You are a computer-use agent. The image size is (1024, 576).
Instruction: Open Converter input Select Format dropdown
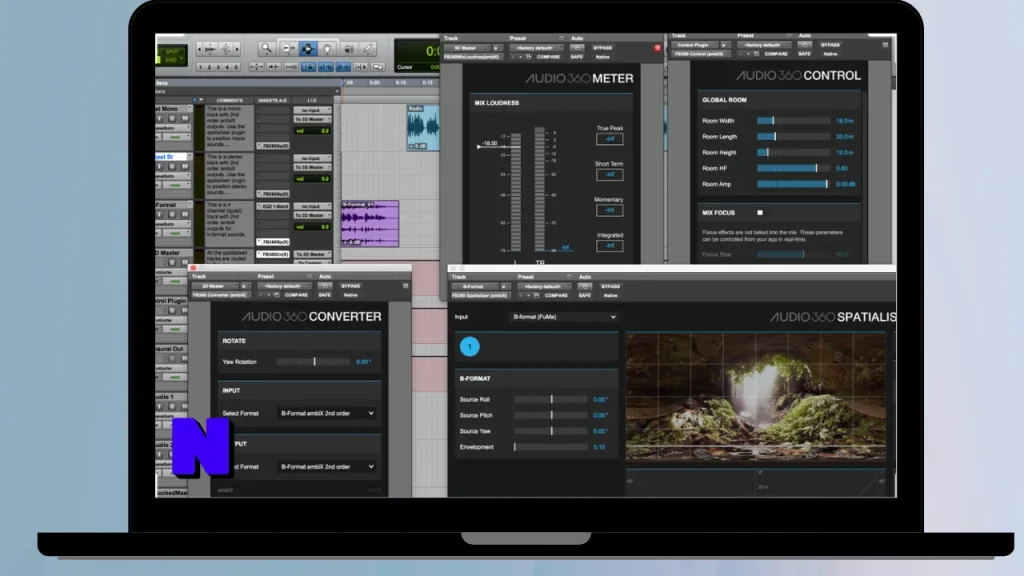click(327, 413)
